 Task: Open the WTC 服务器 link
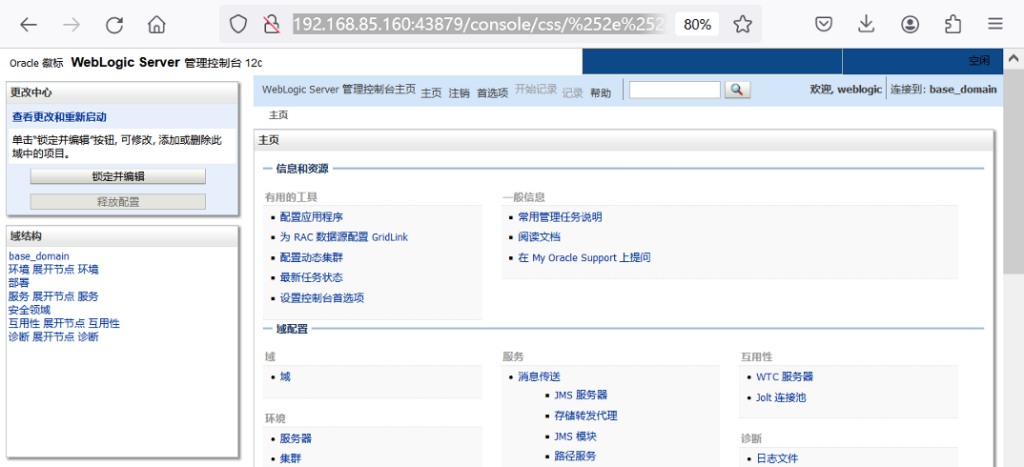(x=784, y=377)
